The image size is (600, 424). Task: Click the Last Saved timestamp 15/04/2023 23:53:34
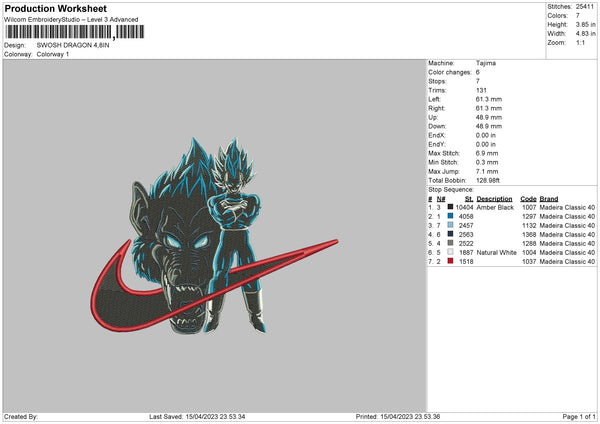[215, 416]
